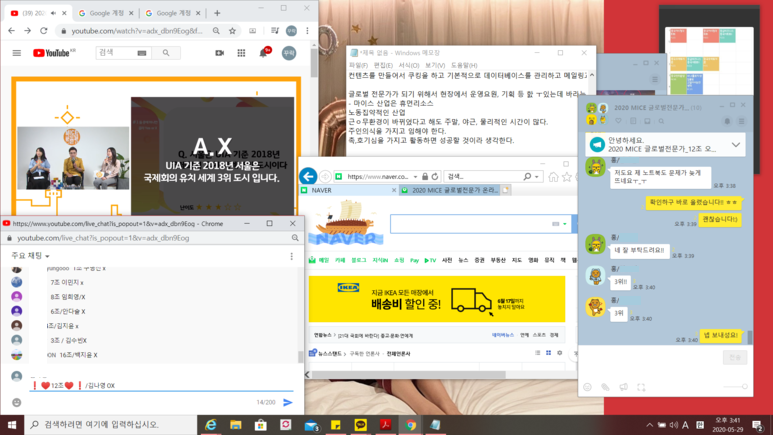Viewport: 773px width, 435px height.
Task: Expand IE search box dropdown arrow
Action: click(537, 177)
